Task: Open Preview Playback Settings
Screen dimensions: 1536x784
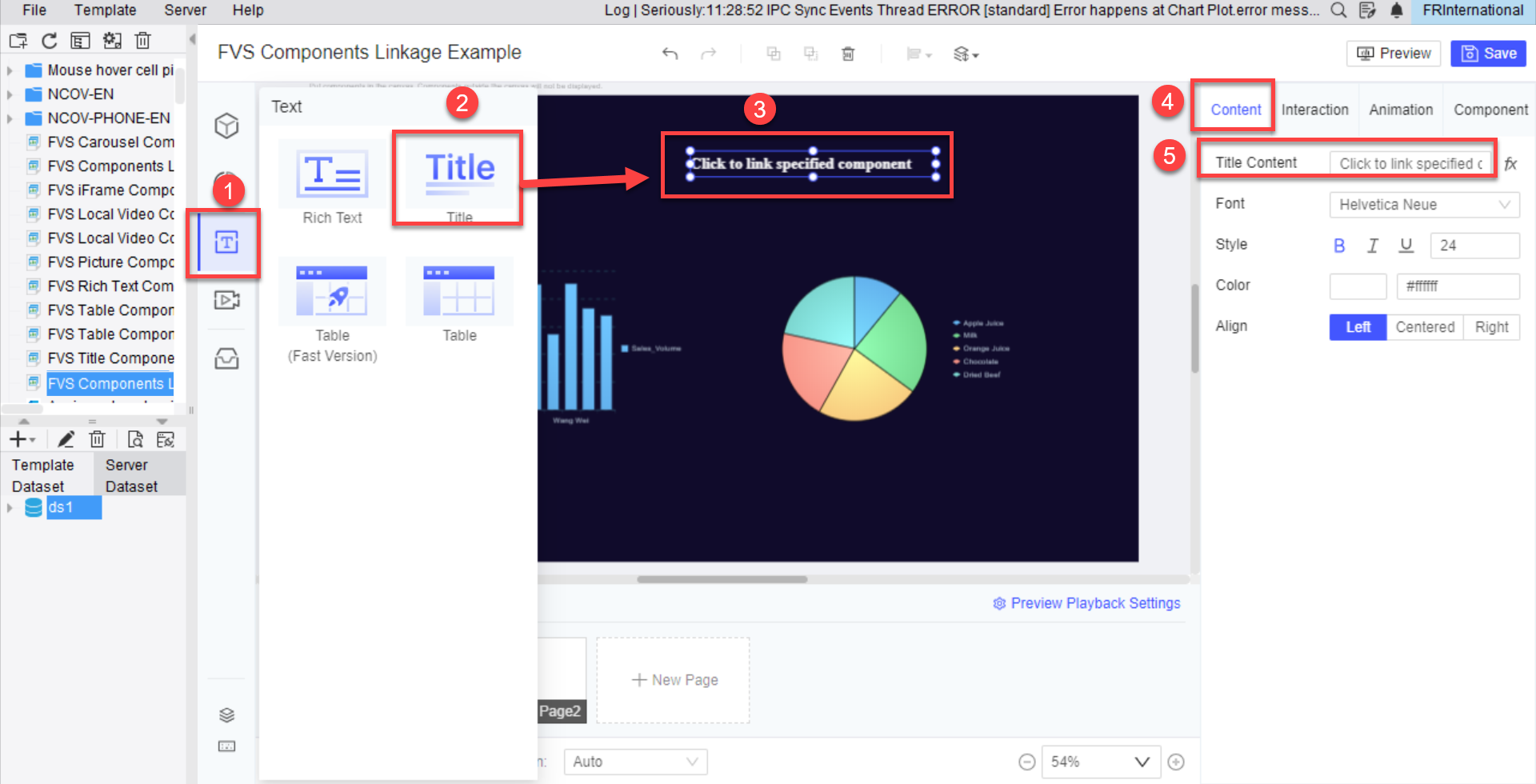Action: point(1094,602)
